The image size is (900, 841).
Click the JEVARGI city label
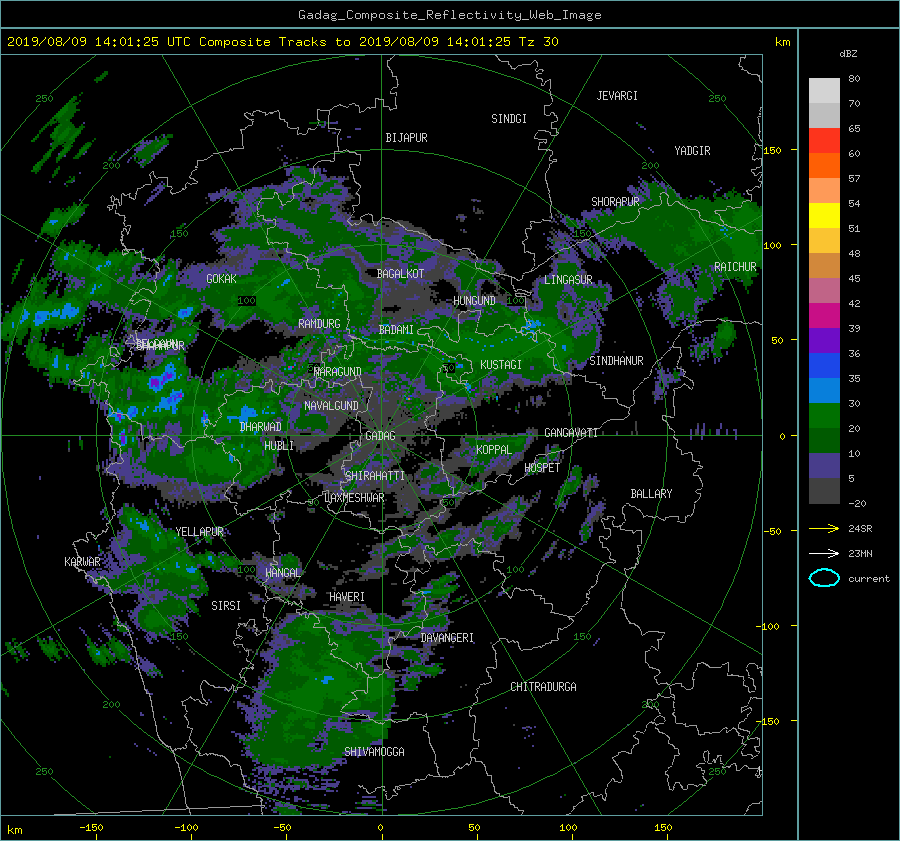[x=617, y=96]
